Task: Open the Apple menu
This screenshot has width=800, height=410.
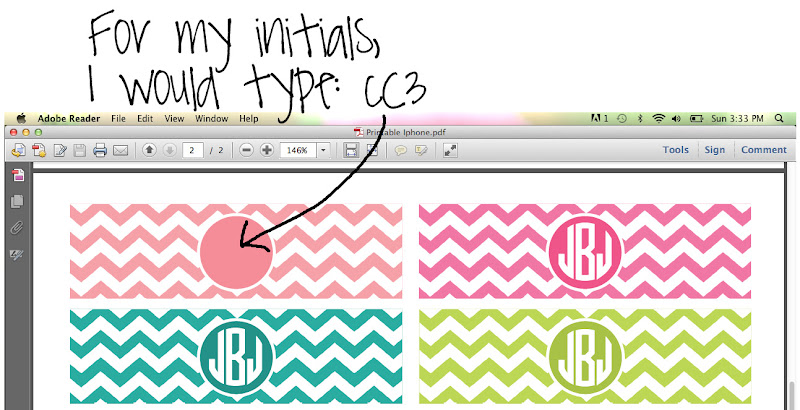Action: [21, 118]
